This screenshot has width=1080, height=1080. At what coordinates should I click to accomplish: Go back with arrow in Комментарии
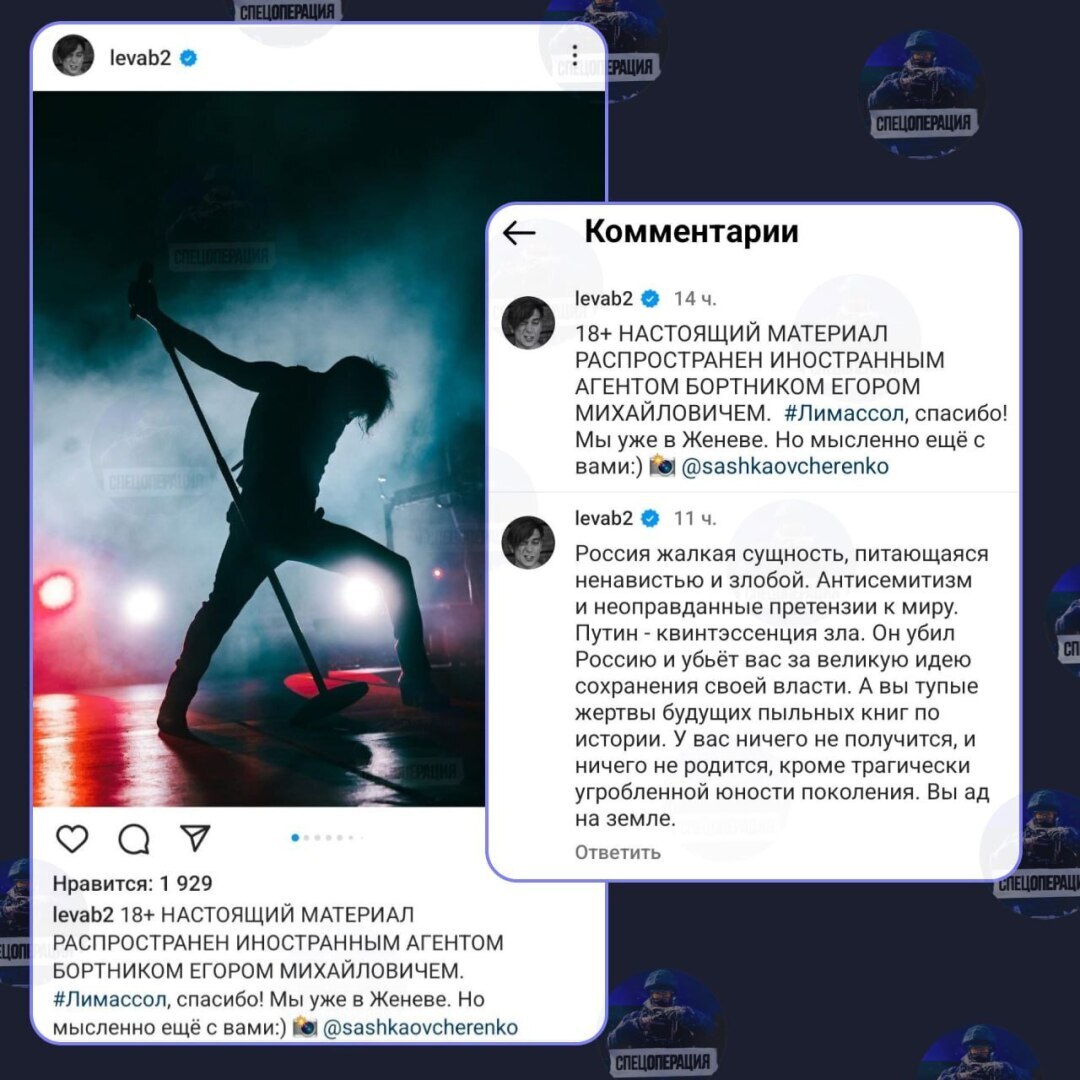click(519, 233)
